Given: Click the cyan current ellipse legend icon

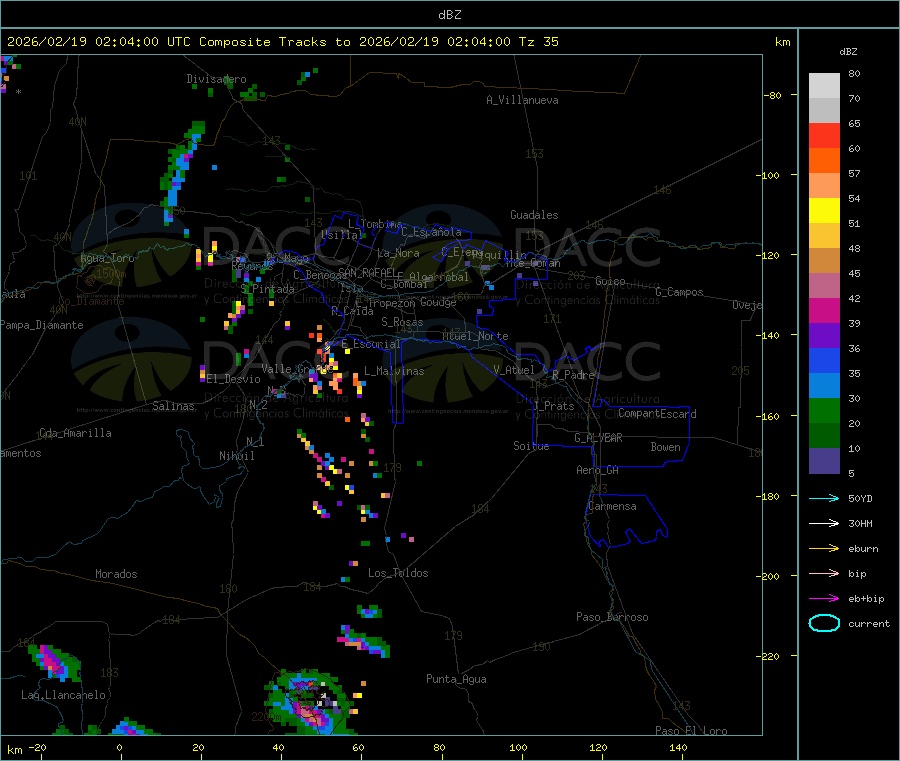Looking at the screenshot, I should pos(824,623).
